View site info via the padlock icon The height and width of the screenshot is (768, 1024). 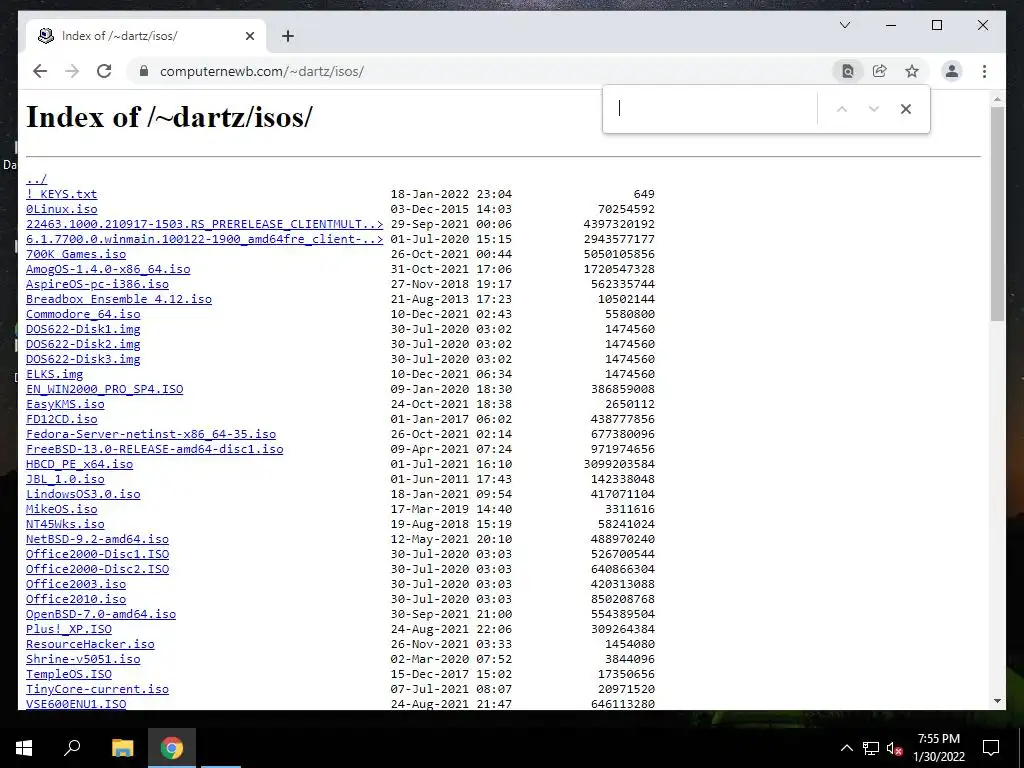pos(144,71)
